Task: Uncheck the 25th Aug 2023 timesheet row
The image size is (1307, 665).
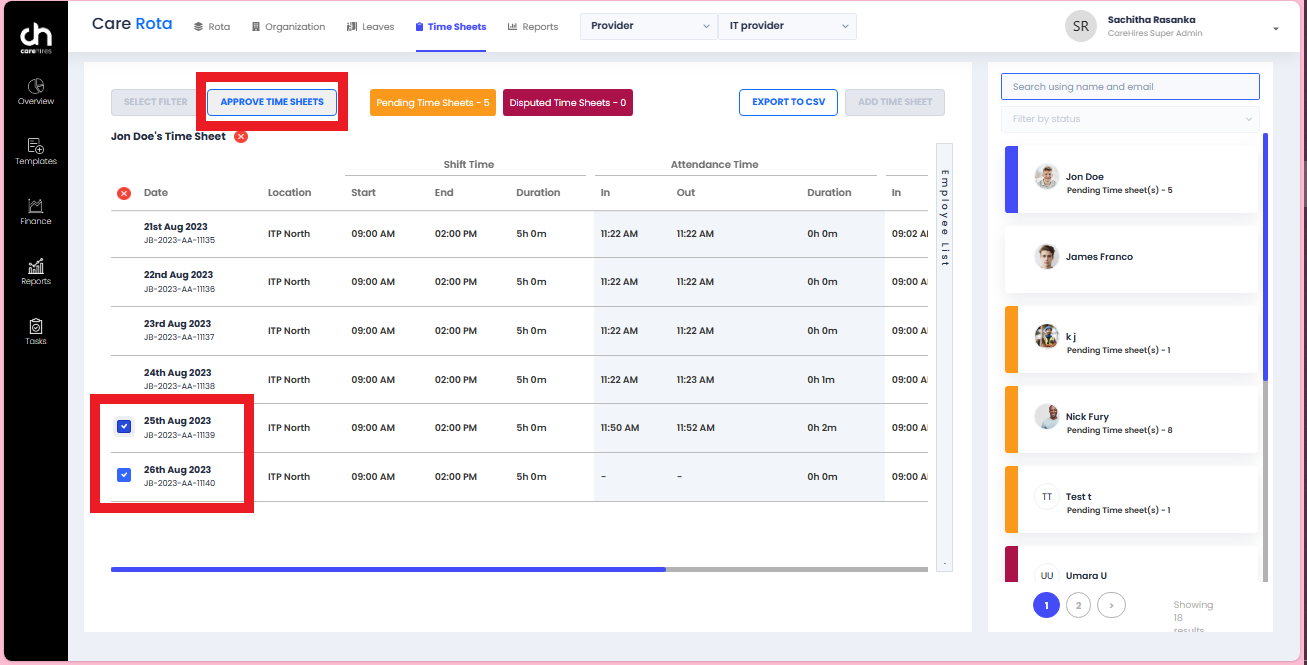Action: click(123, 425)
